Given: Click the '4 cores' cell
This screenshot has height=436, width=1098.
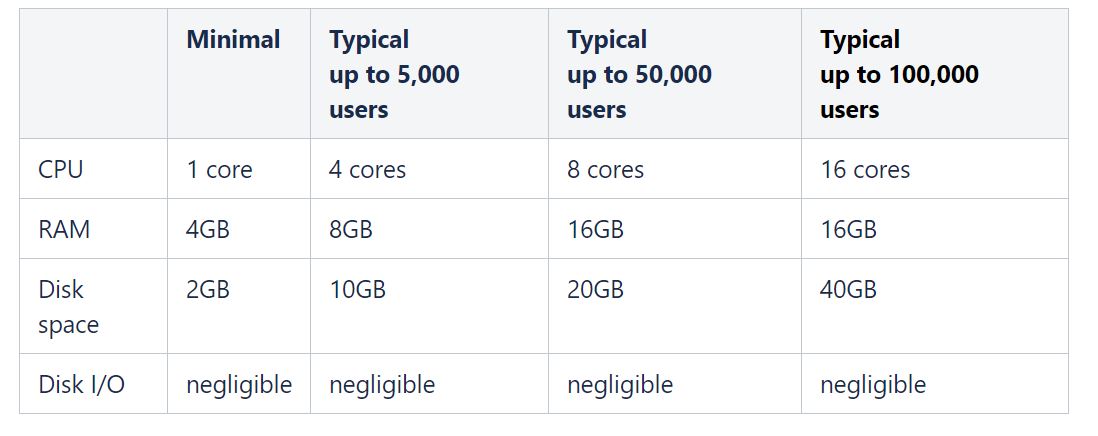Looking at the screenshot, I should [x=368, y=169].
